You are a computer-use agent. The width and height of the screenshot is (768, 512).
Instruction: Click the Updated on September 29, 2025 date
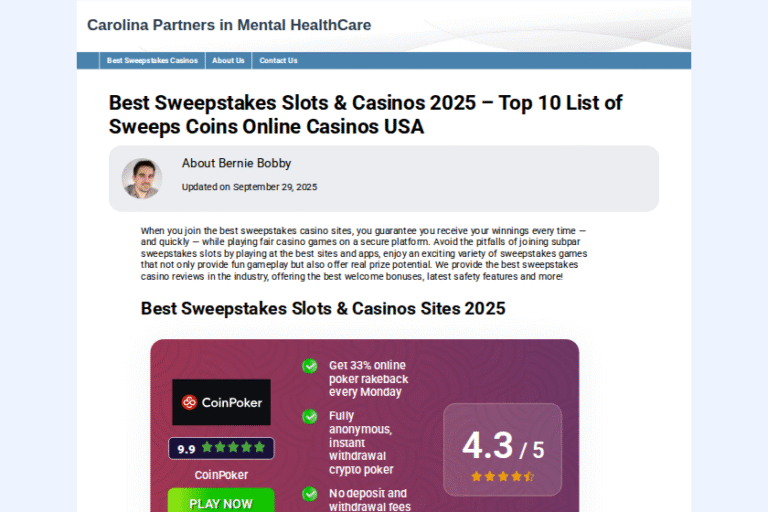(x=249, y=187)
